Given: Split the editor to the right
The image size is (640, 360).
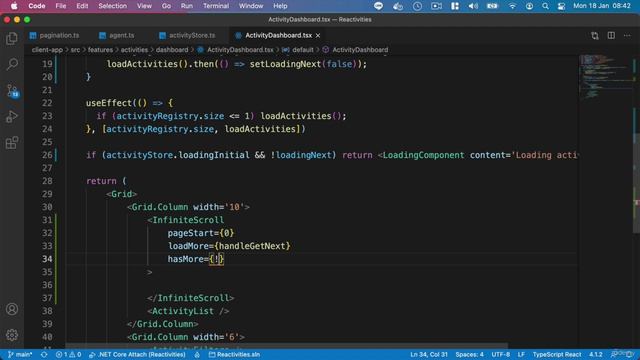Looking at the screenshot, I should click(x=611, y=36).
